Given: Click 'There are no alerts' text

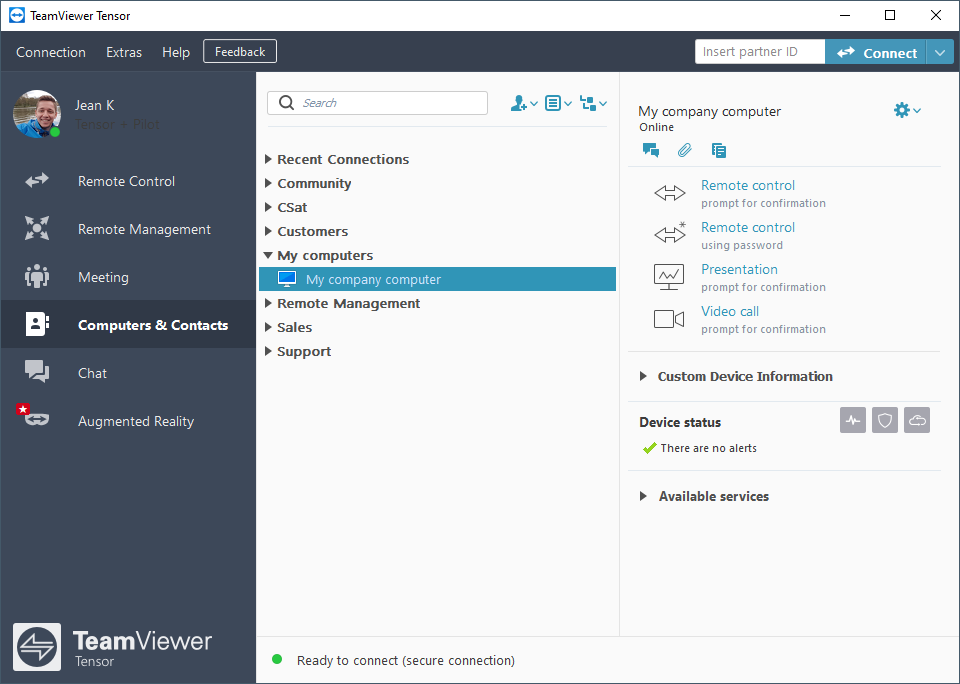Looking at the screenshot, I should point(708,448).
